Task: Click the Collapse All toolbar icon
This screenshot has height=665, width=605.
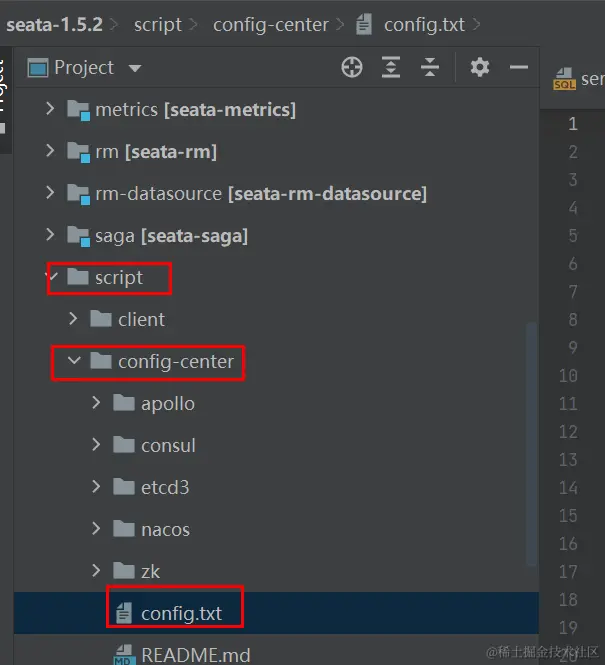Action: [x=430, y=67]
